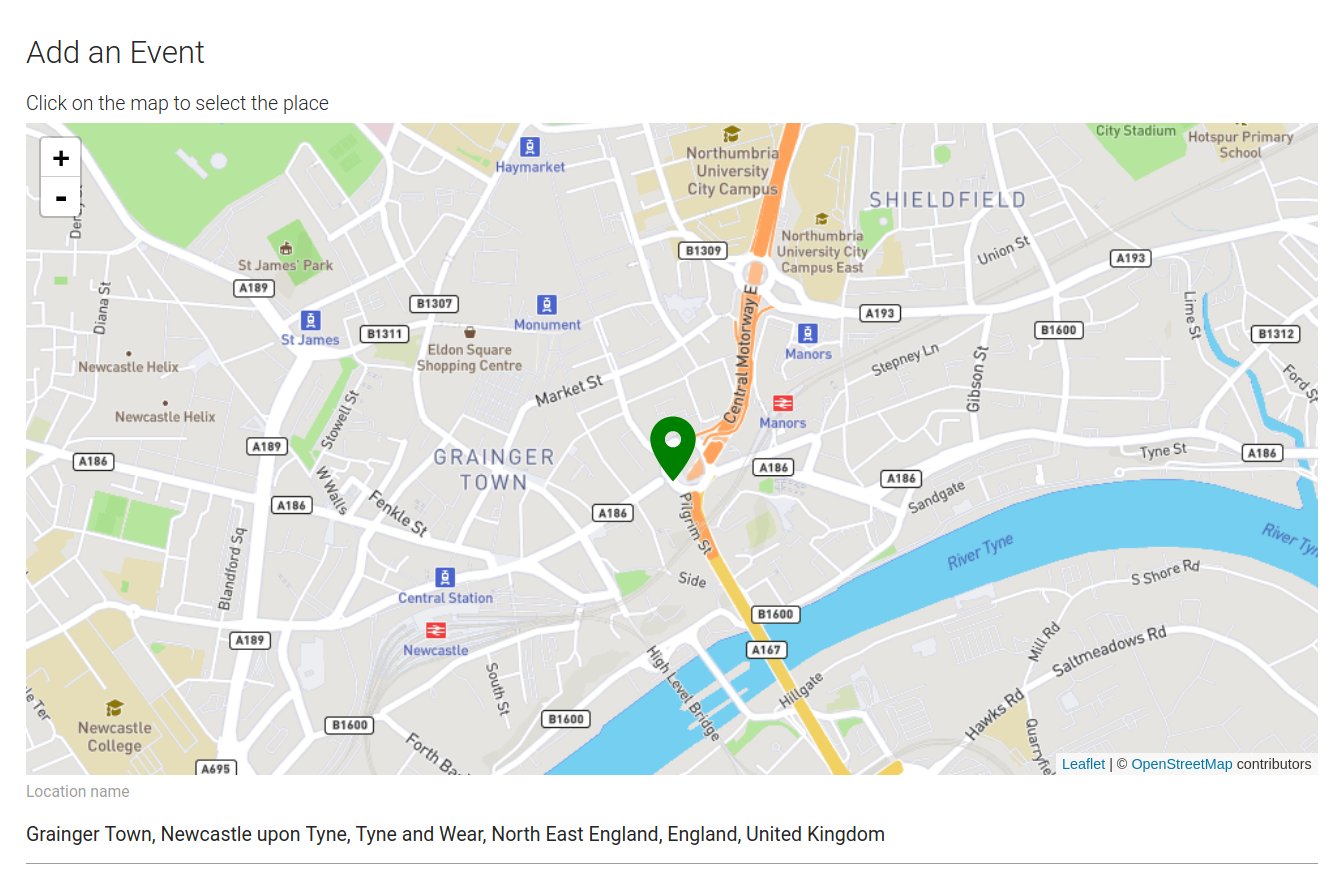Image resolution: width=1340 pixels, height=880 pixels.
Task: Click the St James' Park stadium icon
Action: pyautogui.click(x=286, y=247)
